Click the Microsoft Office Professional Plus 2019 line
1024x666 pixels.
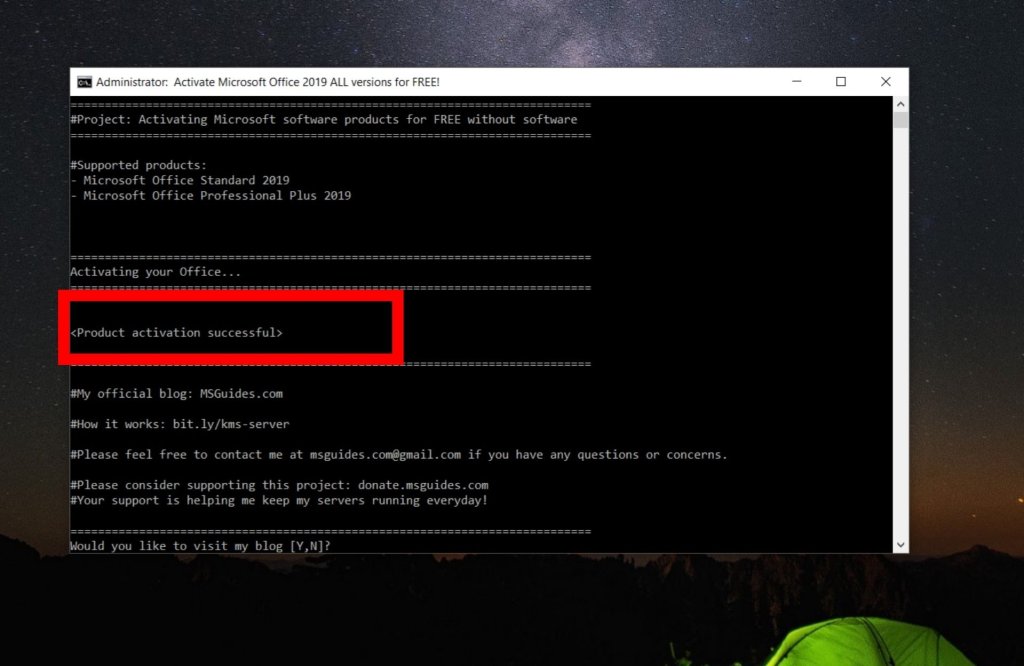[213, 195]
